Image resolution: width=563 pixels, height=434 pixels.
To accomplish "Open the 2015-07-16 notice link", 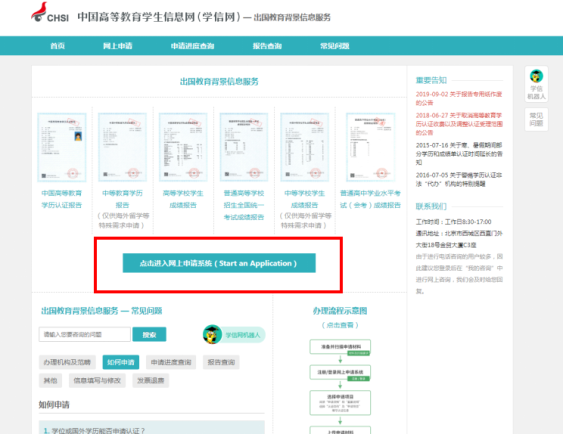I will pos(459,154).
